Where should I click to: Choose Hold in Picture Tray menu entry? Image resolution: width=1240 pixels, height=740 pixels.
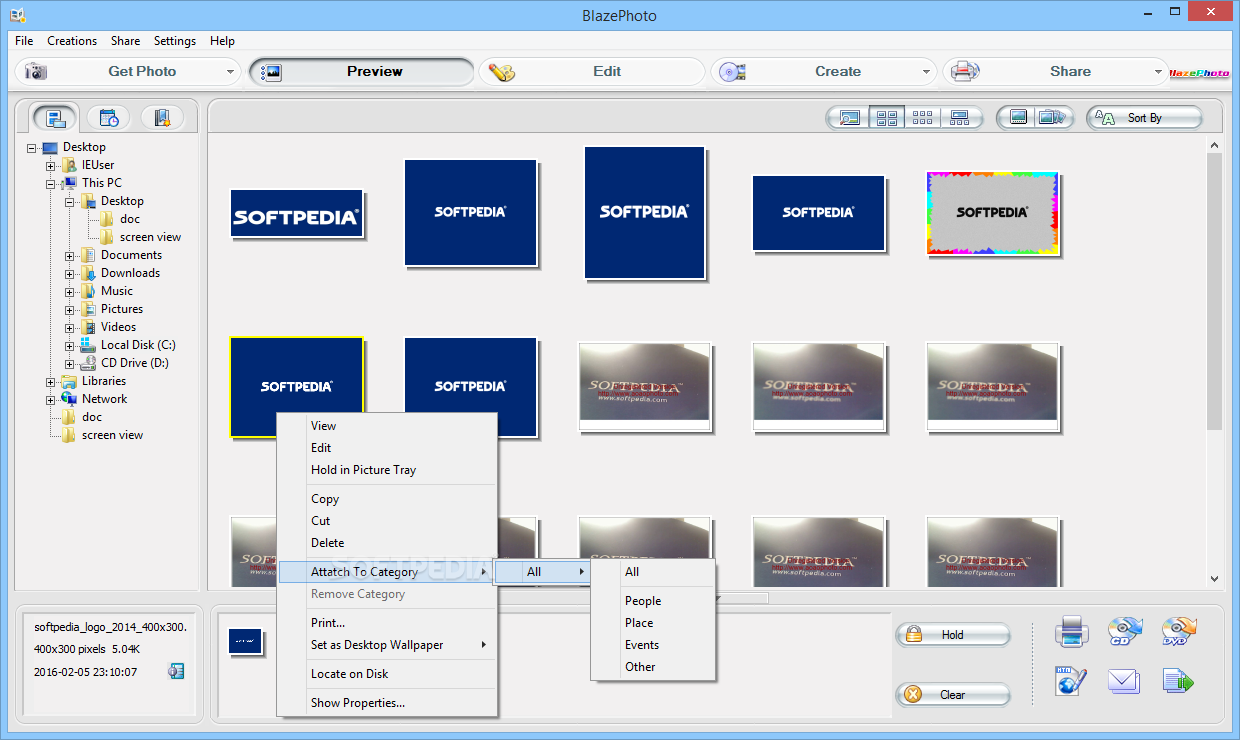387,470
